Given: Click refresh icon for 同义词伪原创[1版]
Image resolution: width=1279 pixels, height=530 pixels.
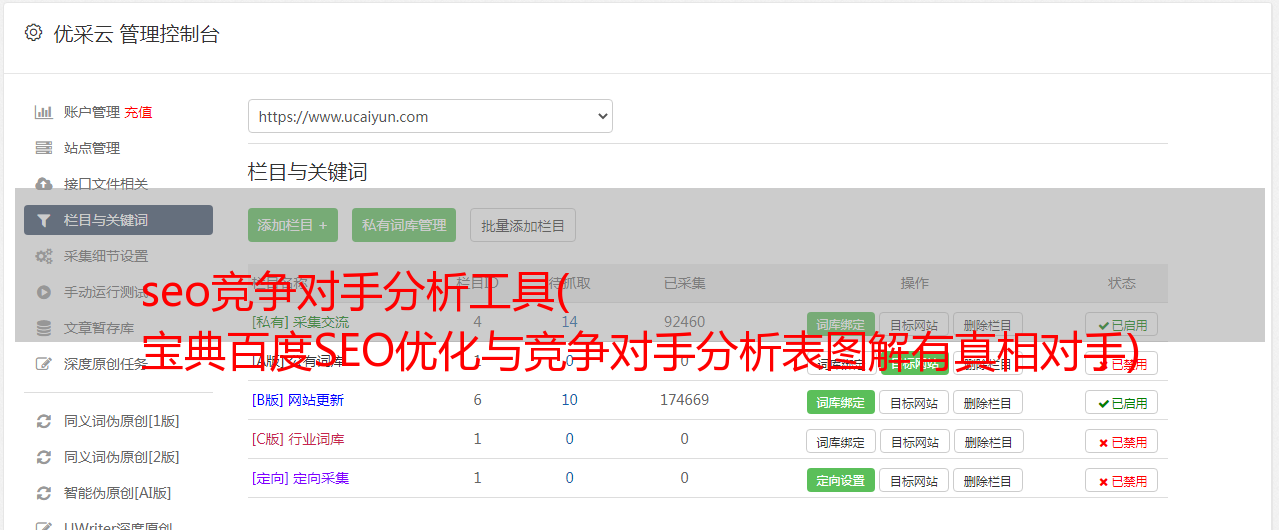Looking at the screenshot, I should [44, 421].
